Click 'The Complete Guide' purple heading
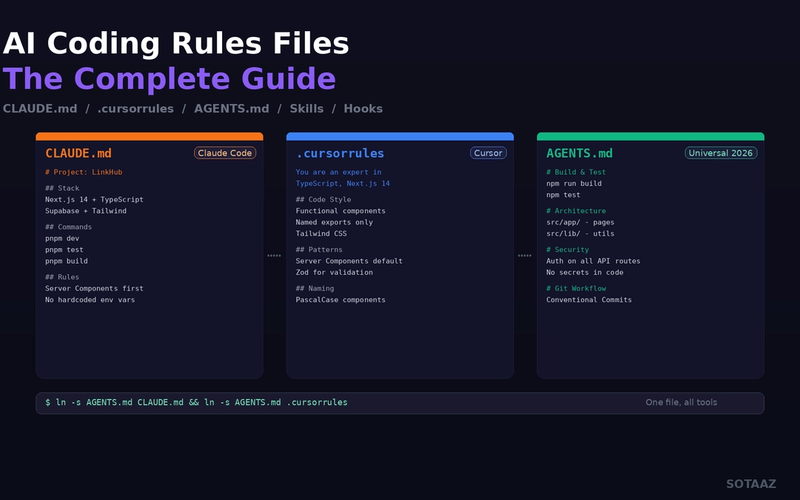 [x=169, y=79]
